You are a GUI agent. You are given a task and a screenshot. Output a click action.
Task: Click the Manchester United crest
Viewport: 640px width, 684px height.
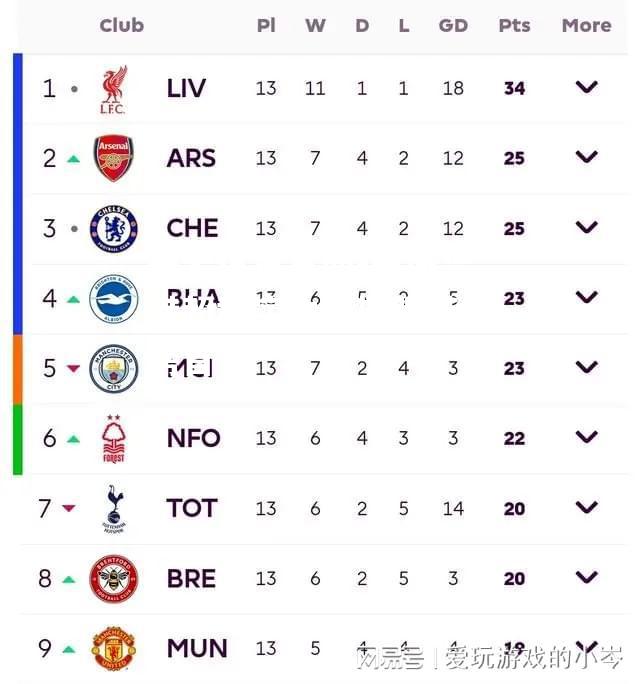click(113, 649)
